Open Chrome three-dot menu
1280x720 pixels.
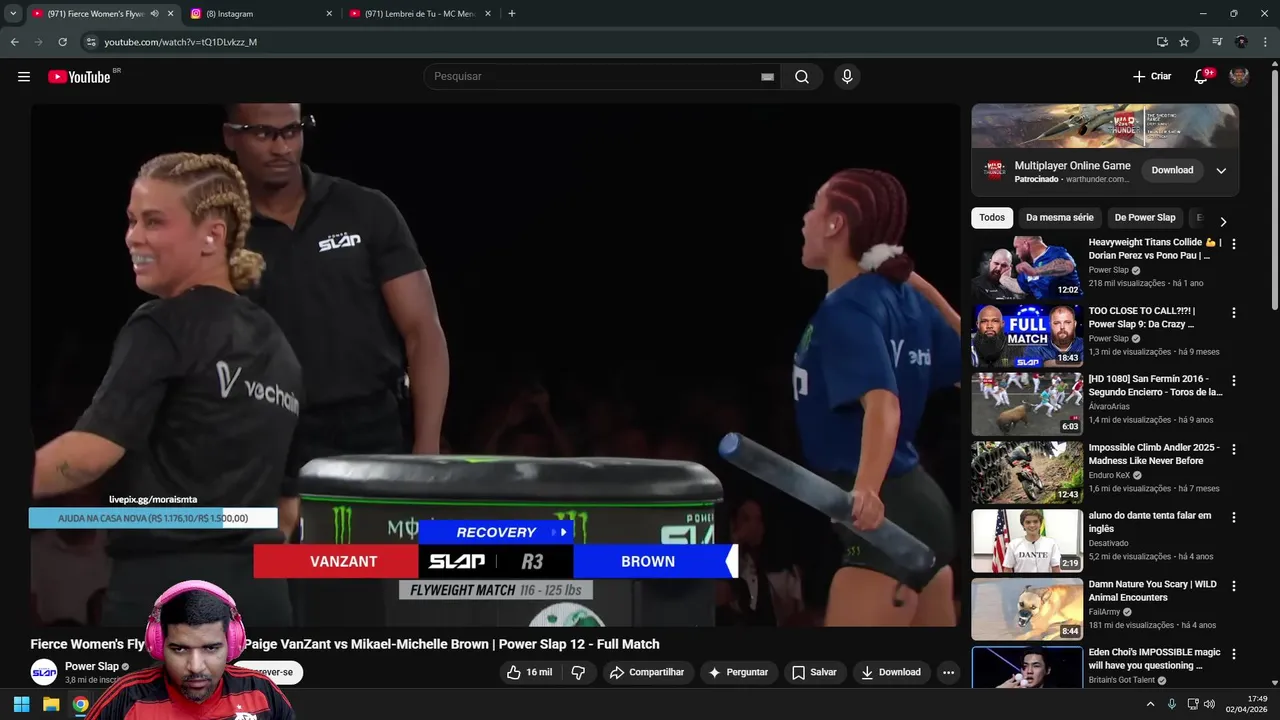(1265, 42)
